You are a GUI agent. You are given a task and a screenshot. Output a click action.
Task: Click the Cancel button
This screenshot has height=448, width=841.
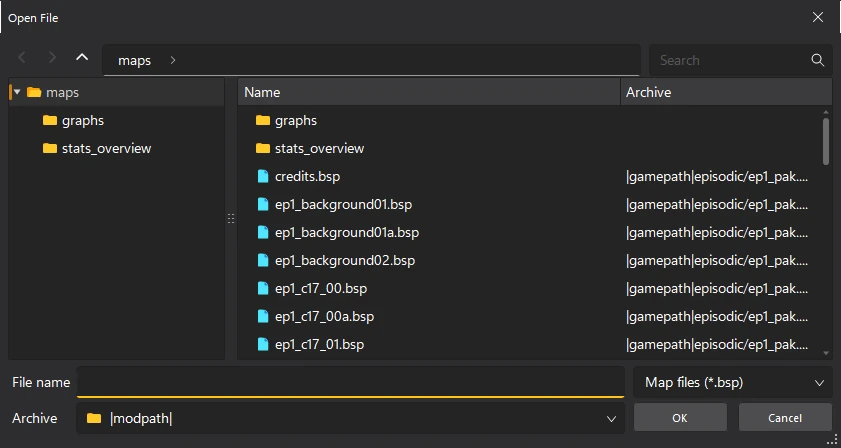[785, 418]
